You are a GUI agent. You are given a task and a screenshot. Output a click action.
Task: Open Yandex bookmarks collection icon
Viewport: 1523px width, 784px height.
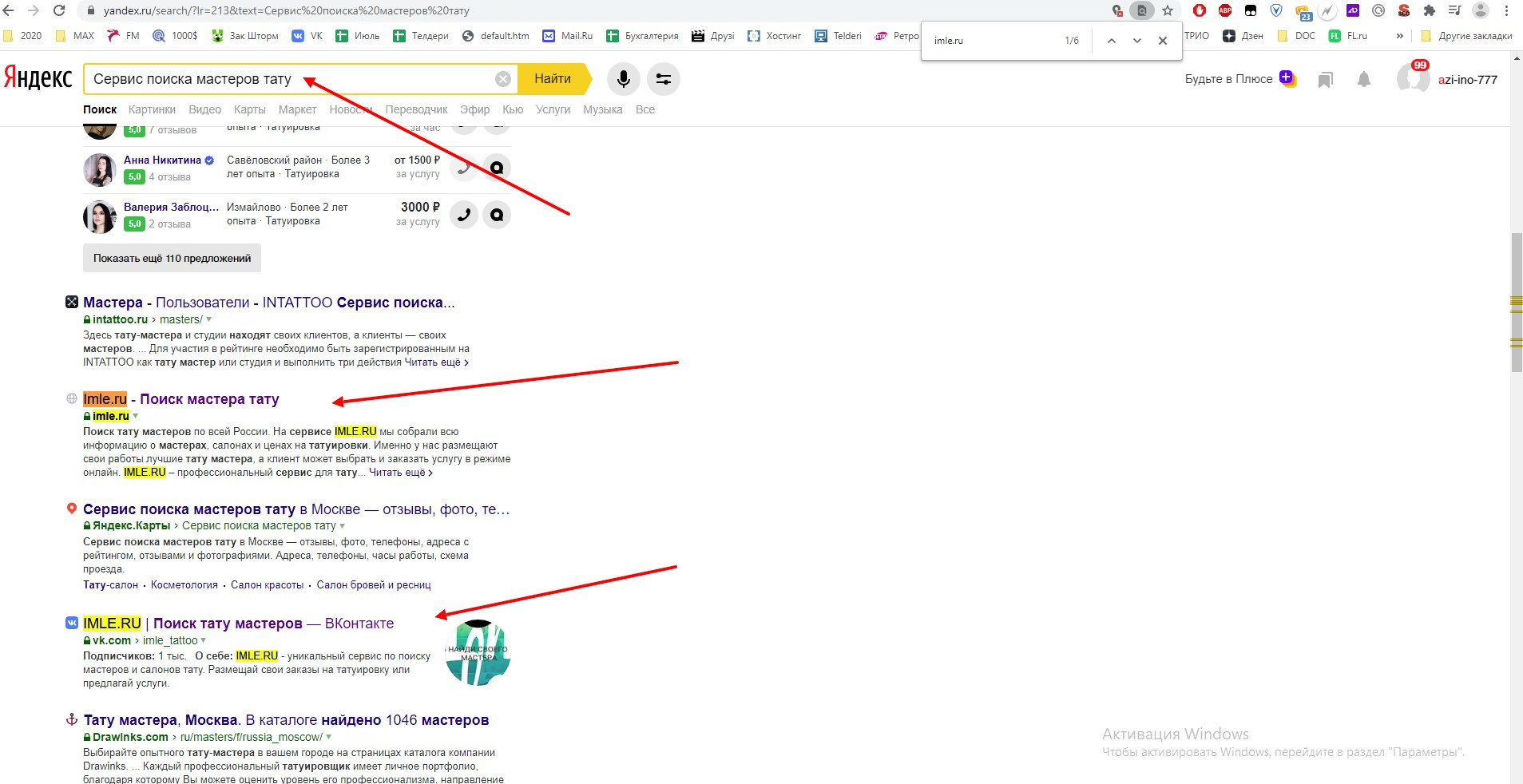point(1326,79)
